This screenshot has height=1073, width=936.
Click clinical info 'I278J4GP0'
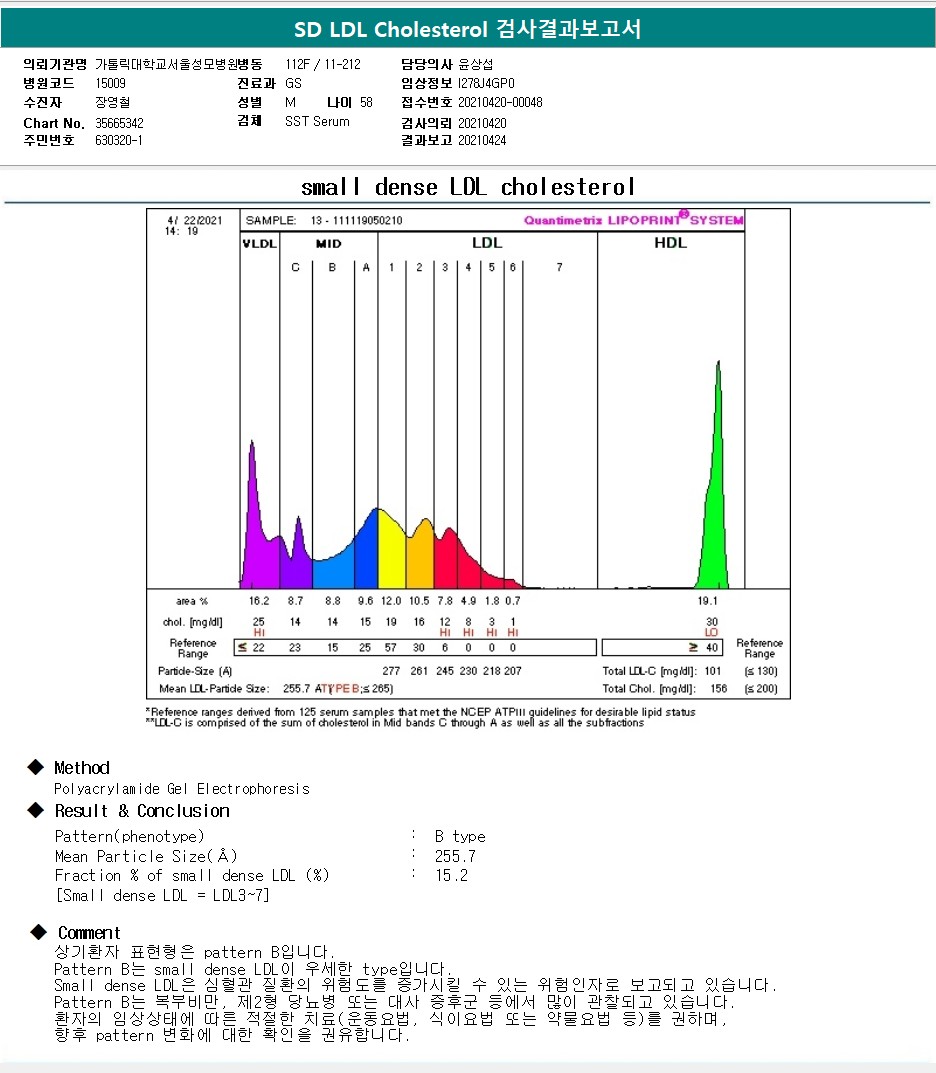[x=486, y=83]
